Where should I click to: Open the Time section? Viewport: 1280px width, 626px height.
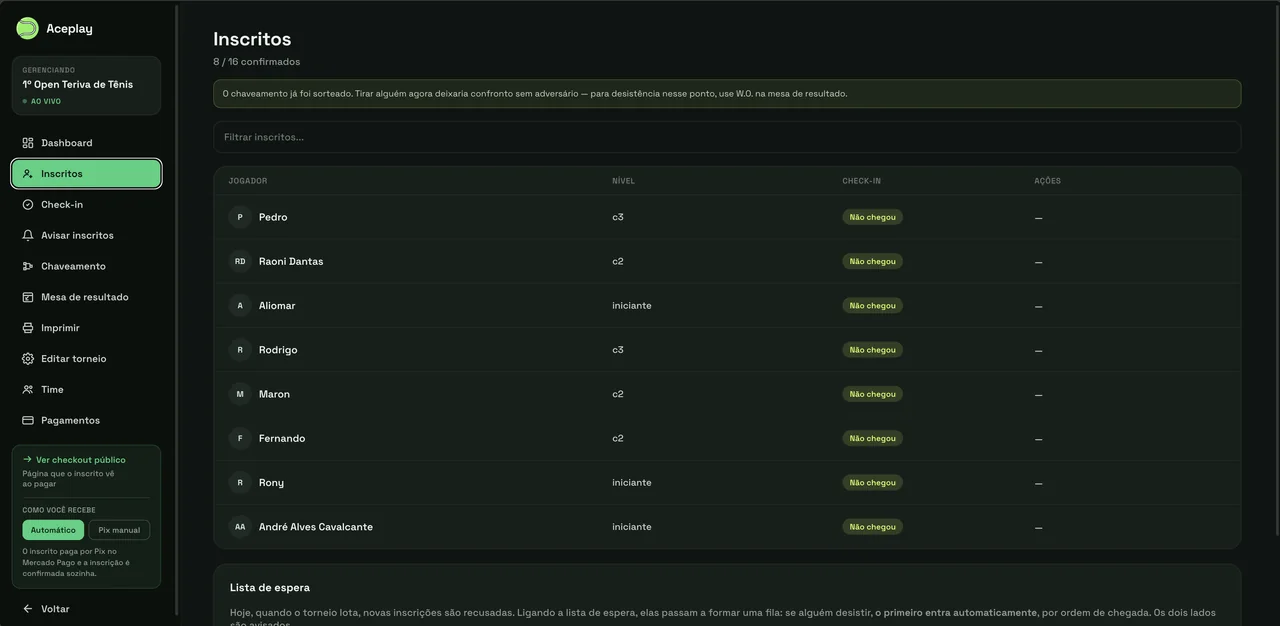click(86, 390)
